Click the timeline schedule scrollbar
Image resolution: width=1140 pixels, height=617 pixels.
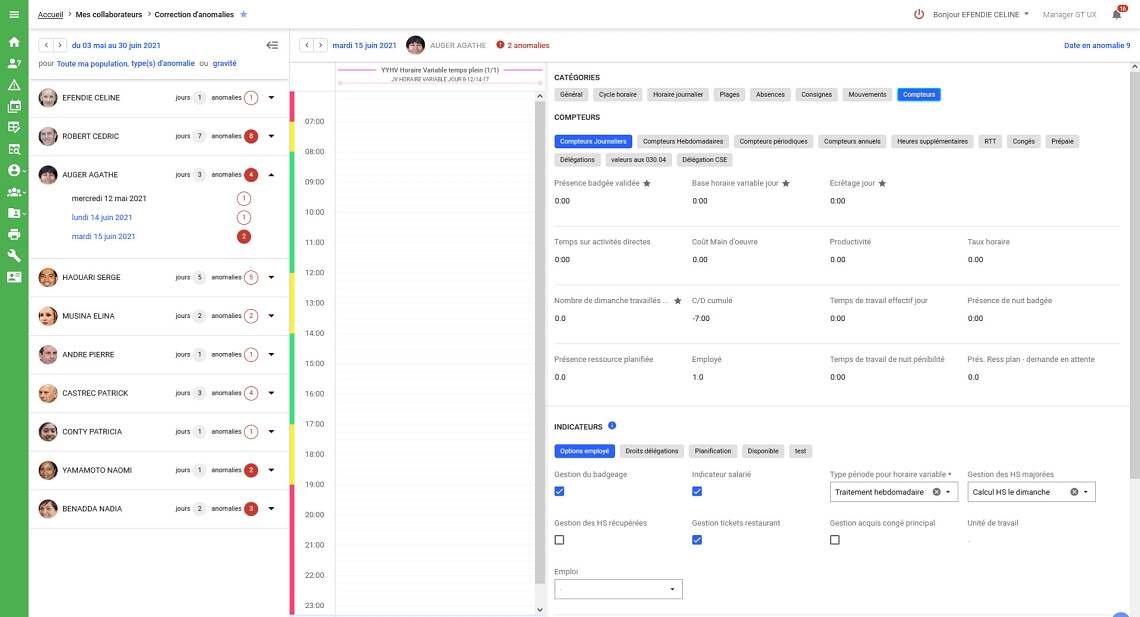pos(539,342)
